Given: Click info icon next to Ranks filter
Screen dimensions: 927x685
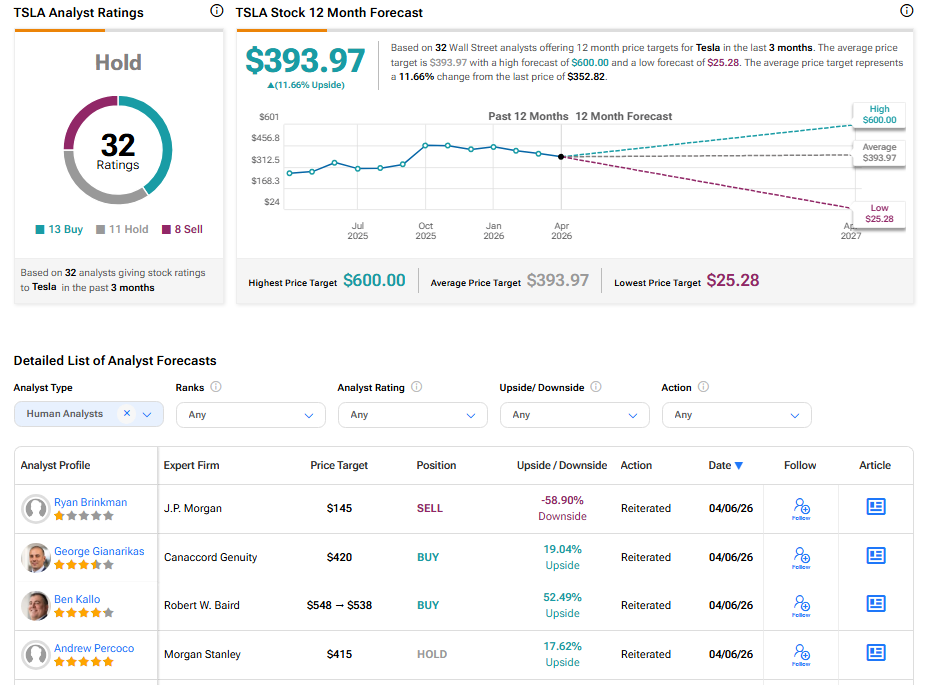Looking at the screenshot, I should pyautogui.click(x=216, y=387).
